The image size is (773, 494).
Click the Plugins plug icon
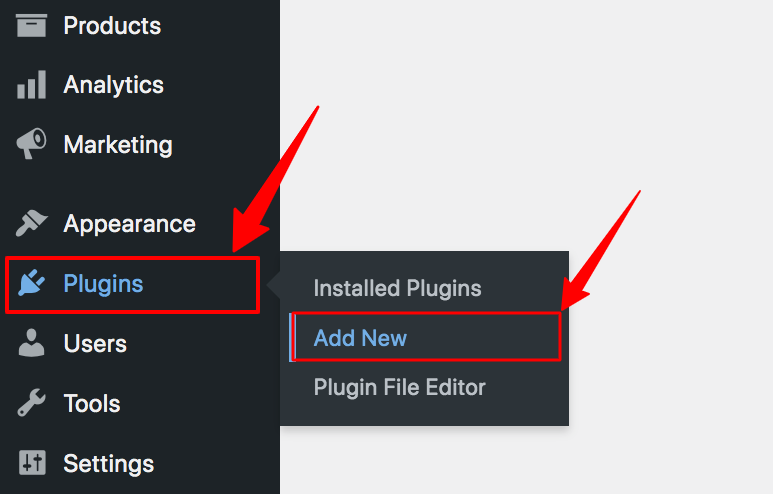(x=31, y=283)
